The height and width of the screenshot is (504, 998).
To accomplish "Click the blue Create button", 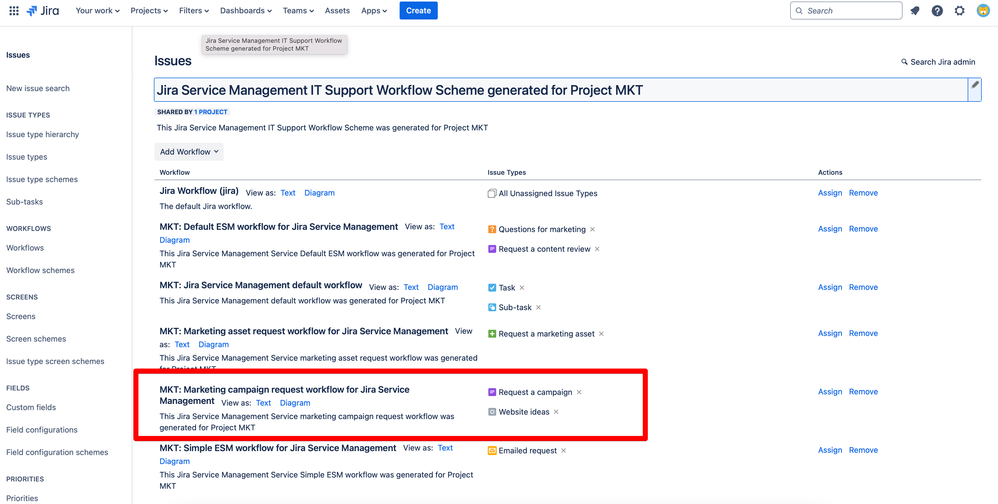I will coord(419,11).
